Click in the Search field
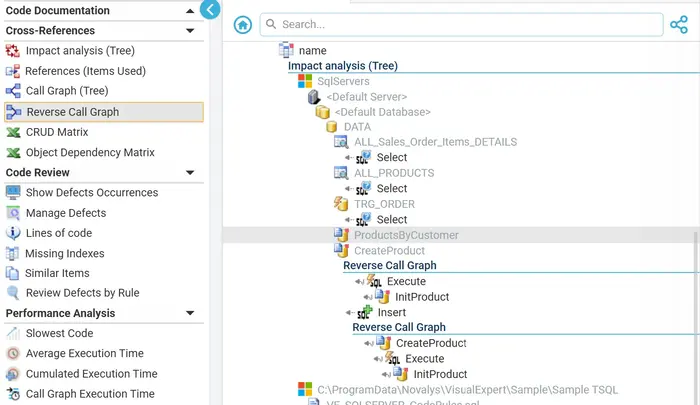This screenshot has height=405, width=700. tap(462, 25)
